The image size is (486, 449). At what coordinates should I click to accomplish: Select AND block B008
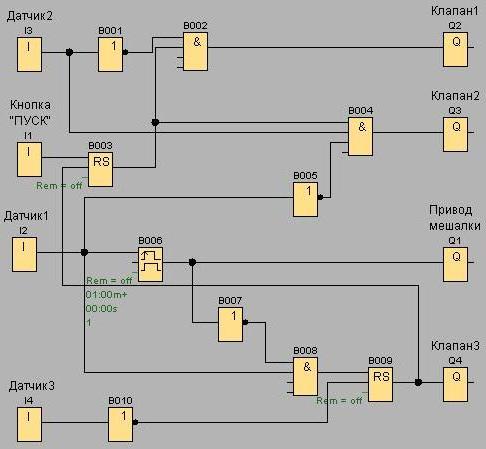[305, 376]
